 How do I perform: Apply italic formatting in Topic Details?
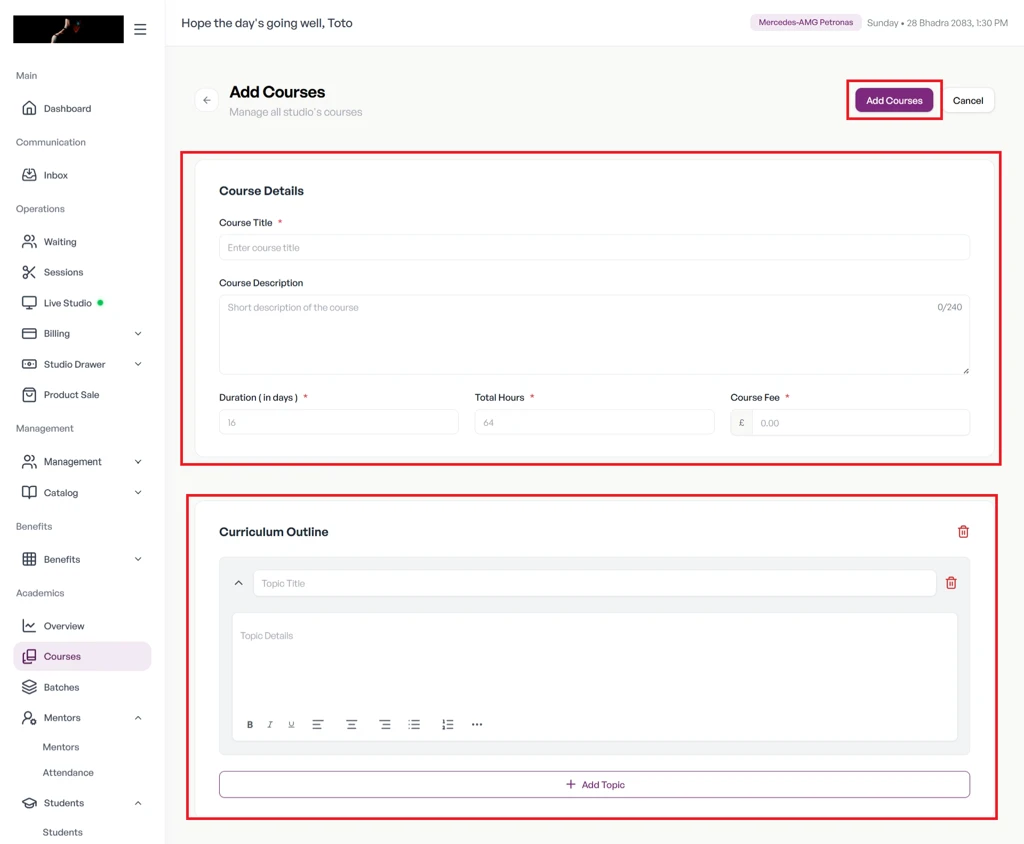click(270, 724)
